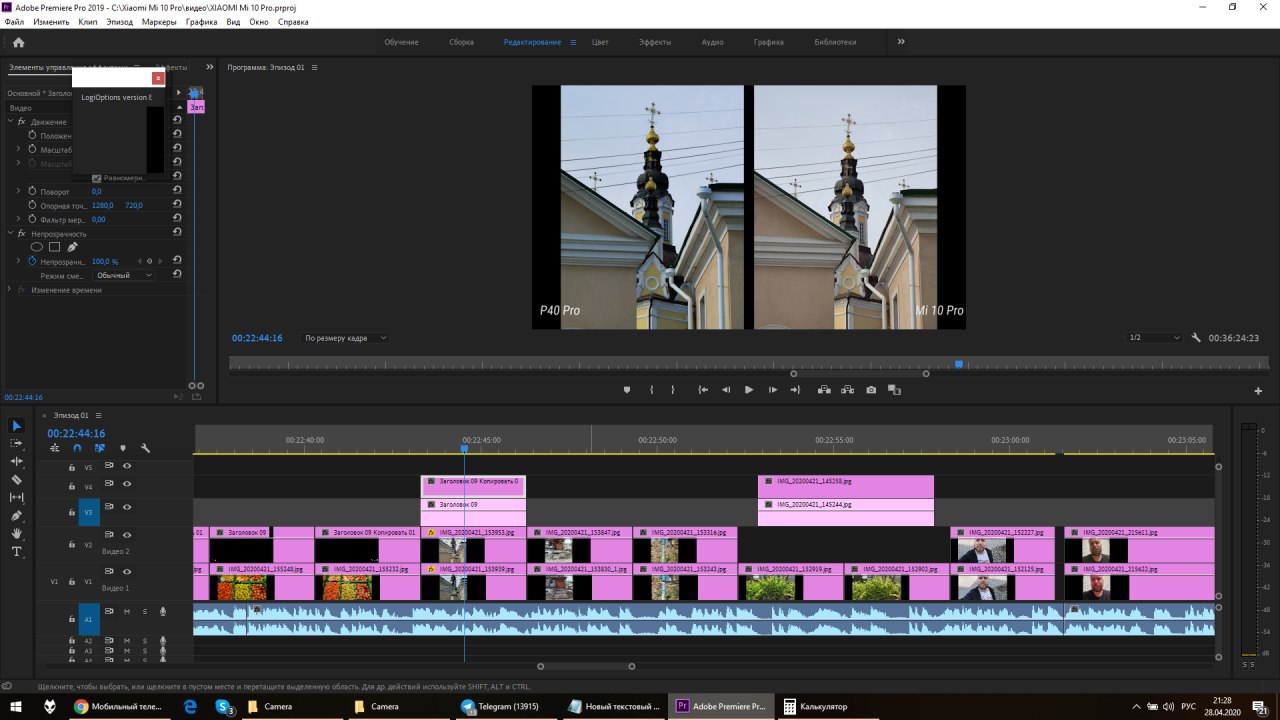Image resolution: width=1280 pixels, height=720 pixels.
Task: Mute audio track A1
Action: pos(127,611)
